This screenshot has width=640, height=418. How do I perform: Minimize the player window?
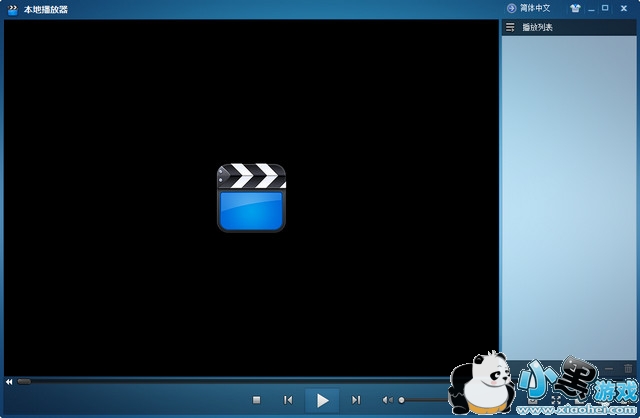(591, 9)
